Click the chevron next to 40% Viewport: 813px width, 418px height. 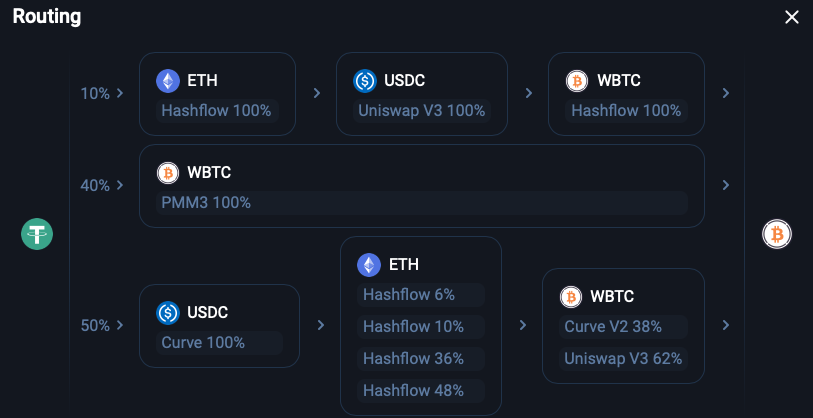point(120,185)
